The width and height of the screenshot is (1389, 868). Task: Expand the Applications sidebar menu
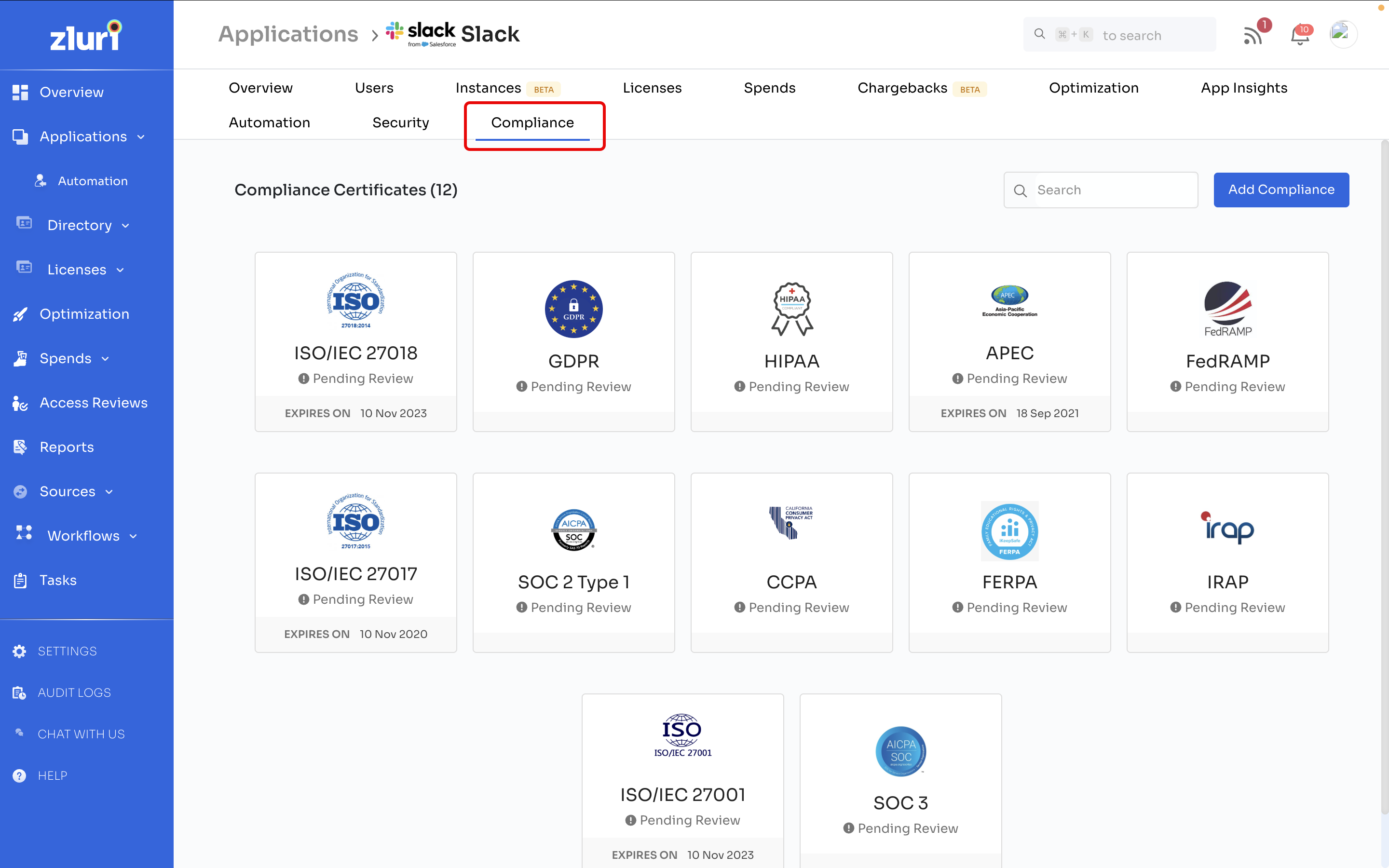(x=141, y=136)
